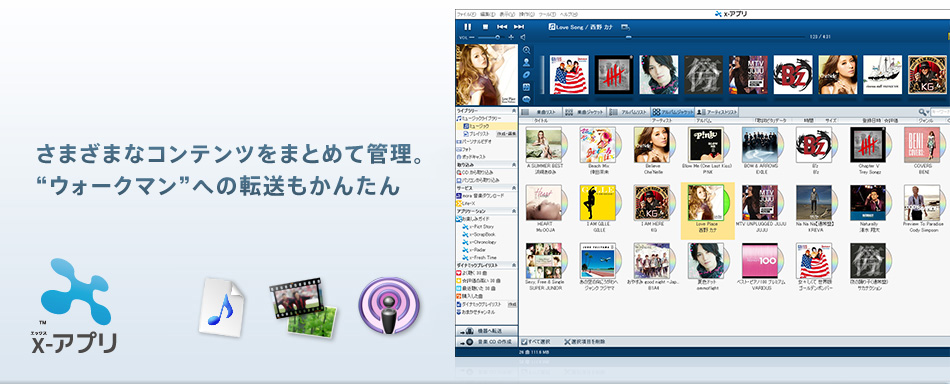Switch to the アルバムジャケット tab
Screen dimensions: 950x384
(673, 112)
